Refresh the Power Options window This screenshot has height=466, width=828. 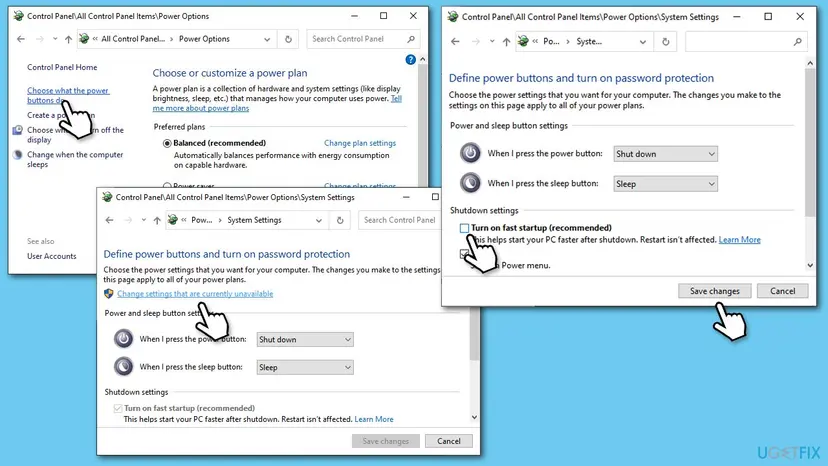point(288,39)
